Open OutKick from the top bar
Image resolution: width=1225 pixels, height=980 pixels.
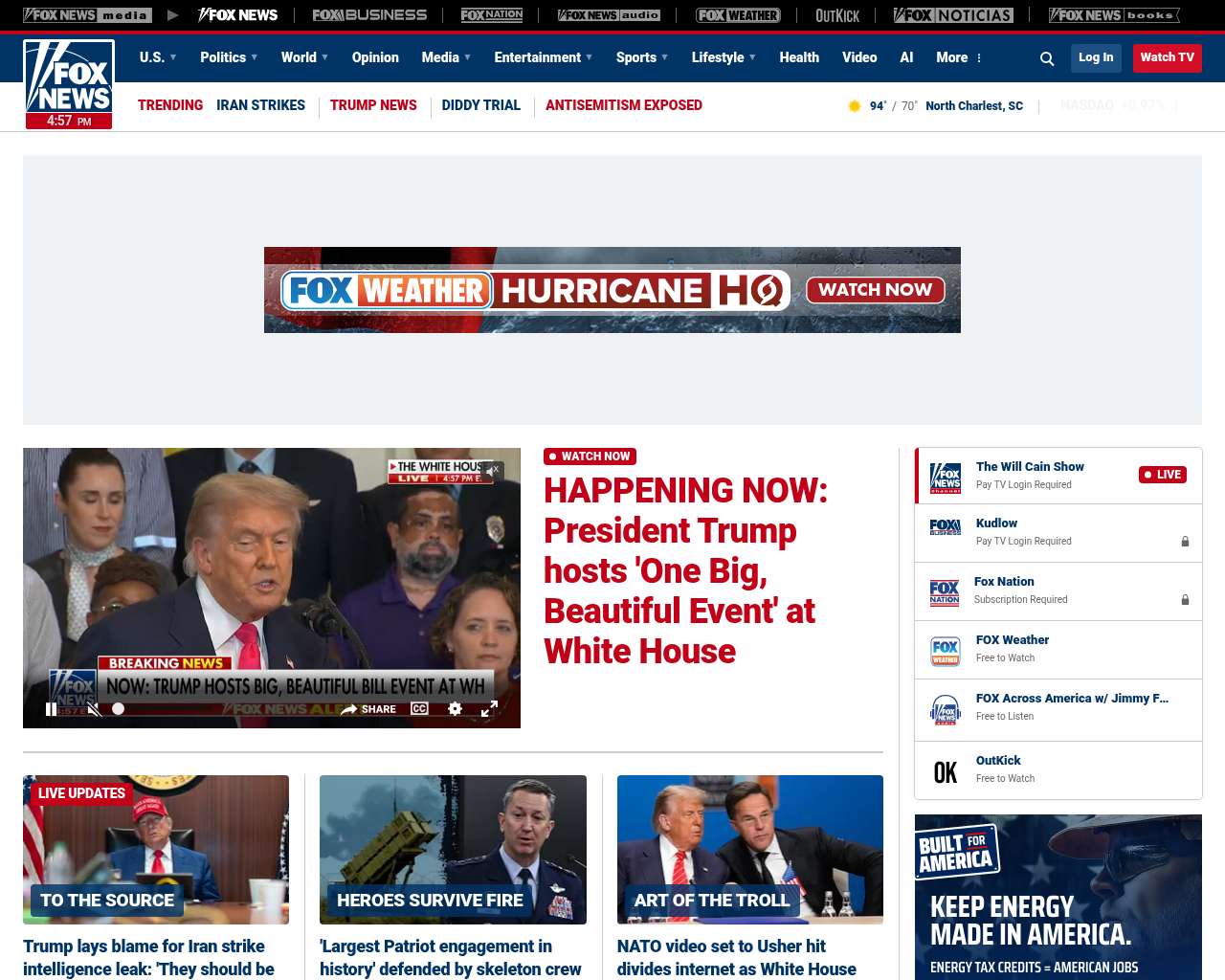coord(837,15)
